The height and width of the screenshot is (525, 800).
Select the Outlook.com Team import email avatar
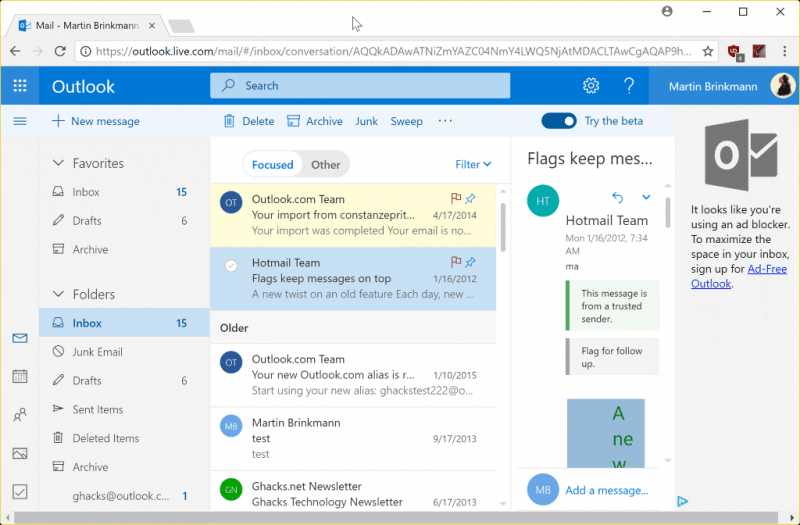click(231, 203)
